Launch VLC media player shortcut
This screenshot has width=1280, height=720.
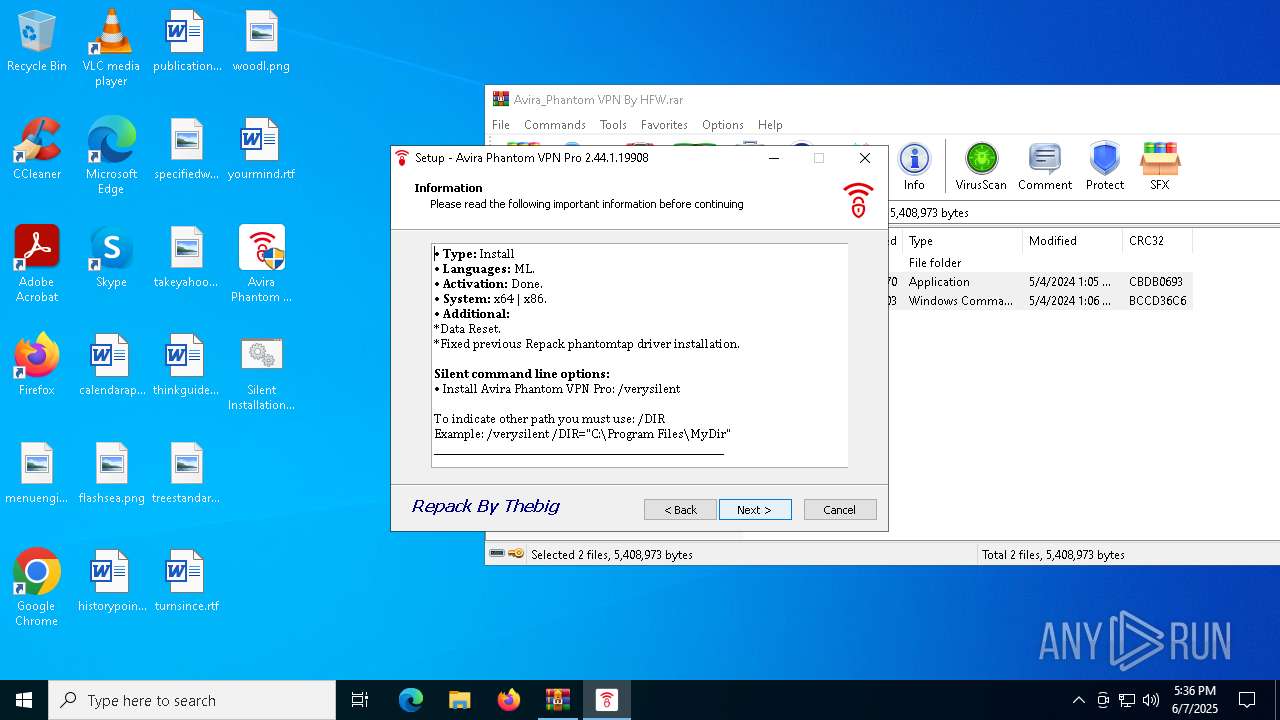111,47
